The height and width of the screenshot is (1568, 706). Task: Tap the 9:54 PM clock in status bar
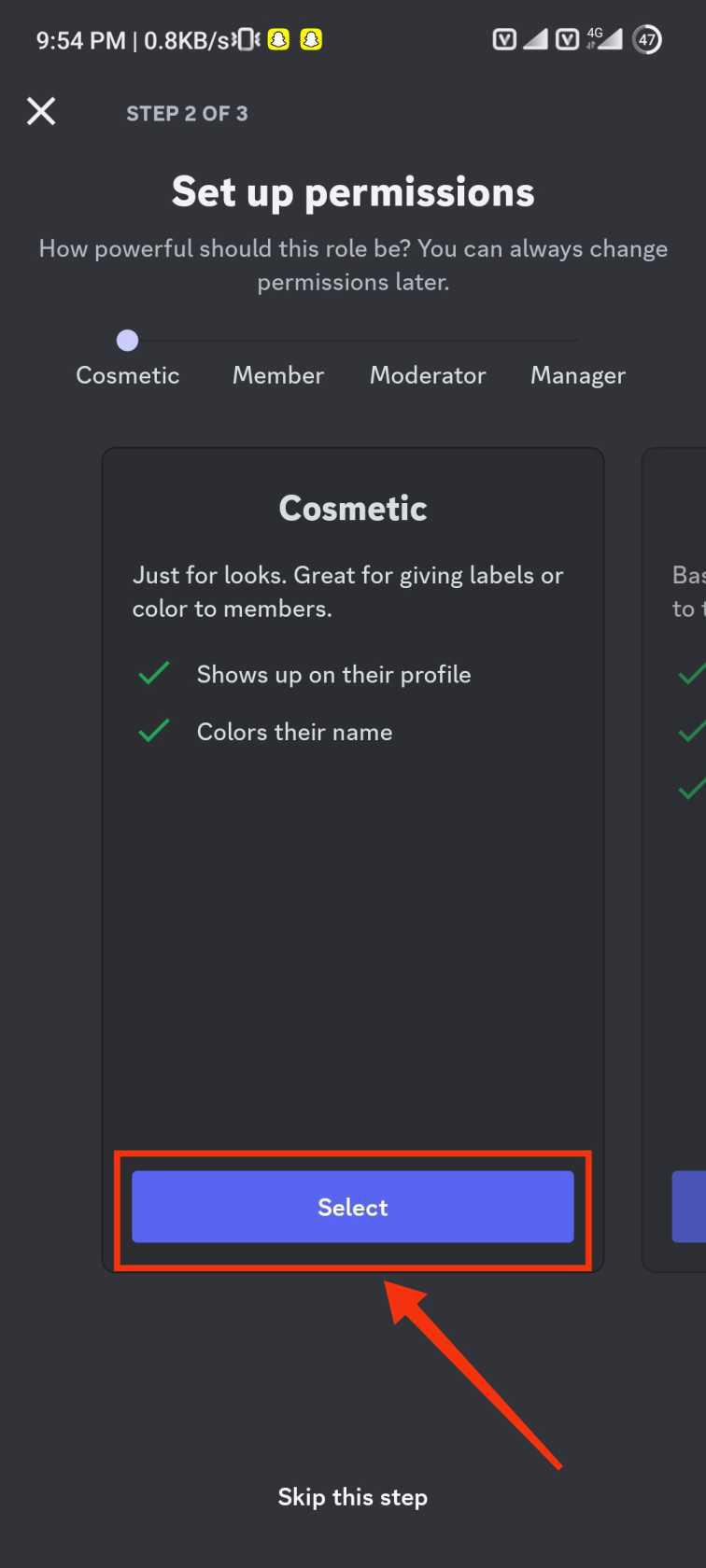pyautogui.click(x=80, y=40)
